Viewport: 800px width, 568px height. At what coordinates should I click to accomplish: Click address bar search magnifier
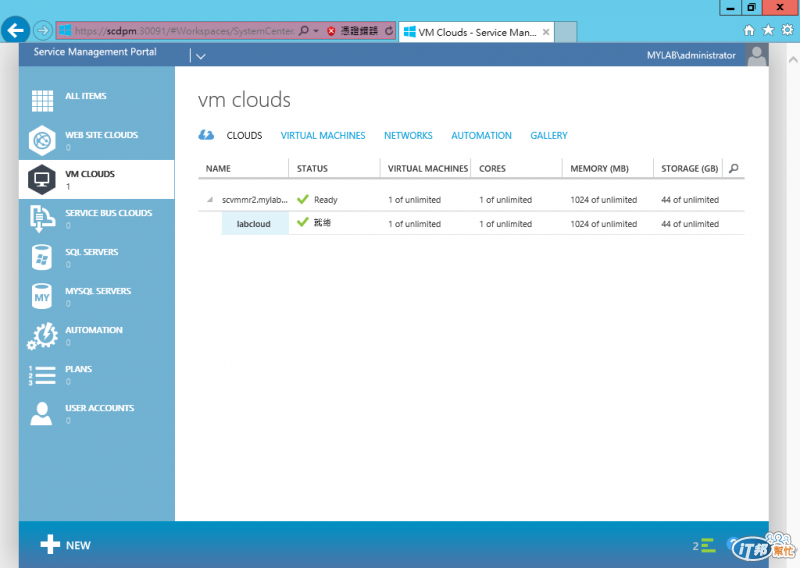[304, 31]
